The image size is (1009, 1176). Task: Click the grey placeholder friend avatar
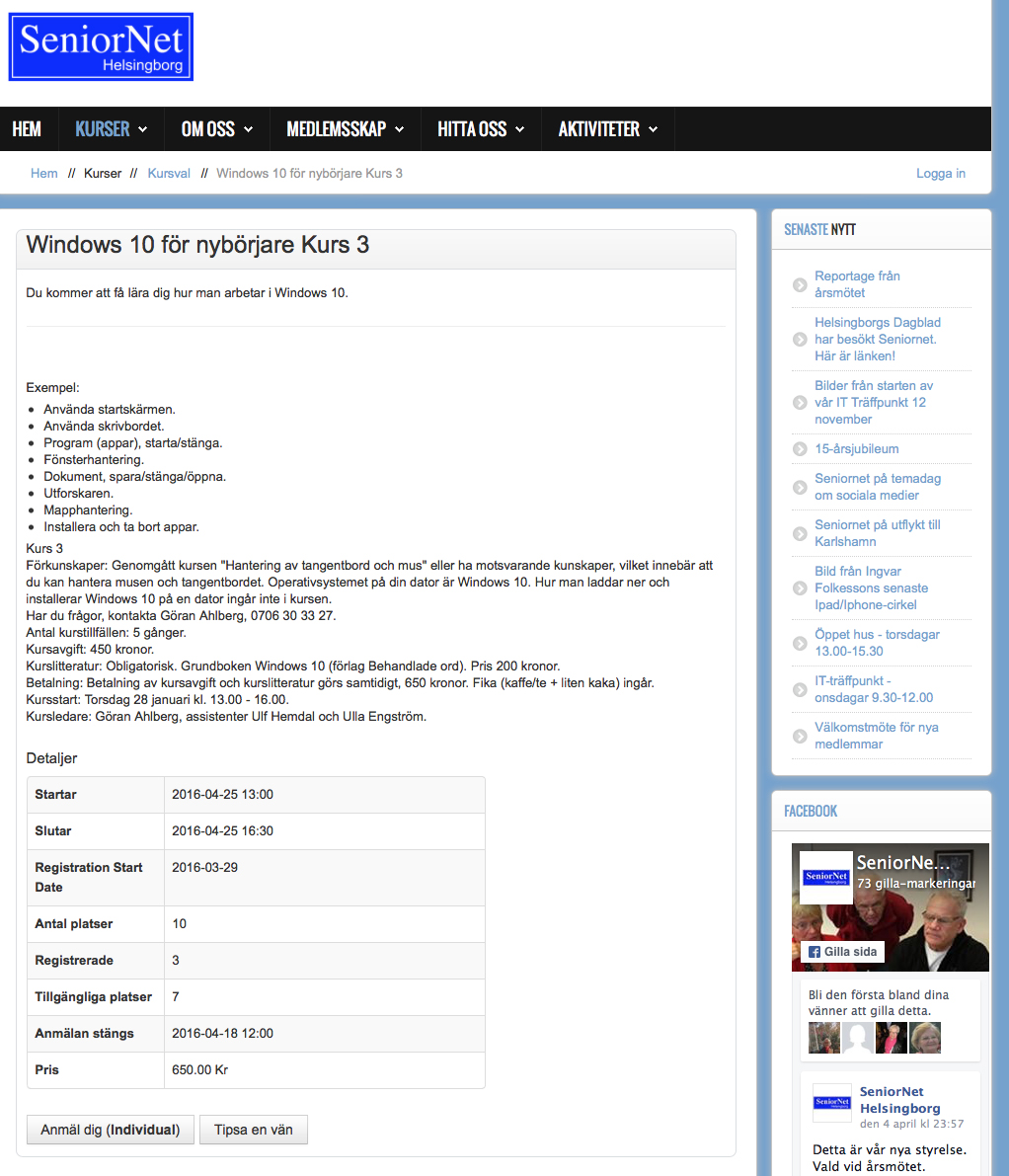(x=858, y=1038)
